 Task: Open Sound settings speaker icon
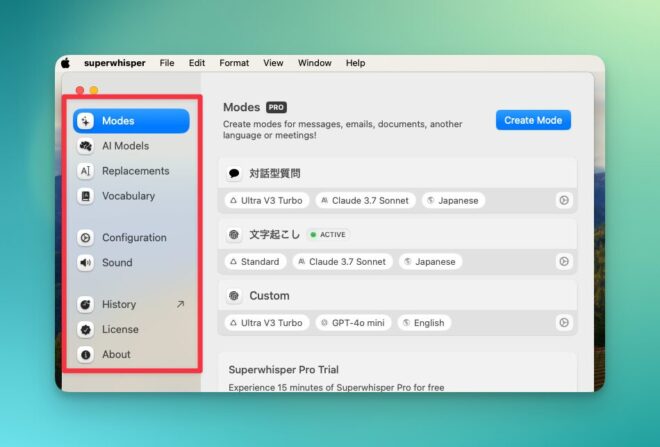pyautogui.click(x=86, y=263)
